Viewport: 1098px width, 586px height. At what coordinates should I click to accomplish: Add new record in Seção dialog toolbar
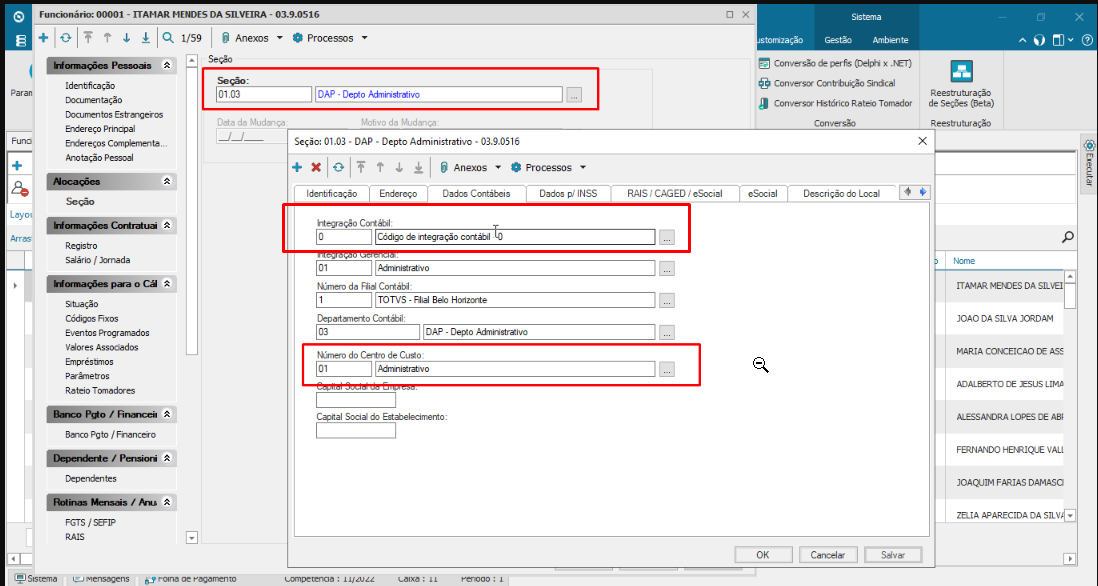pyautogui.click(x=297, y=167)
